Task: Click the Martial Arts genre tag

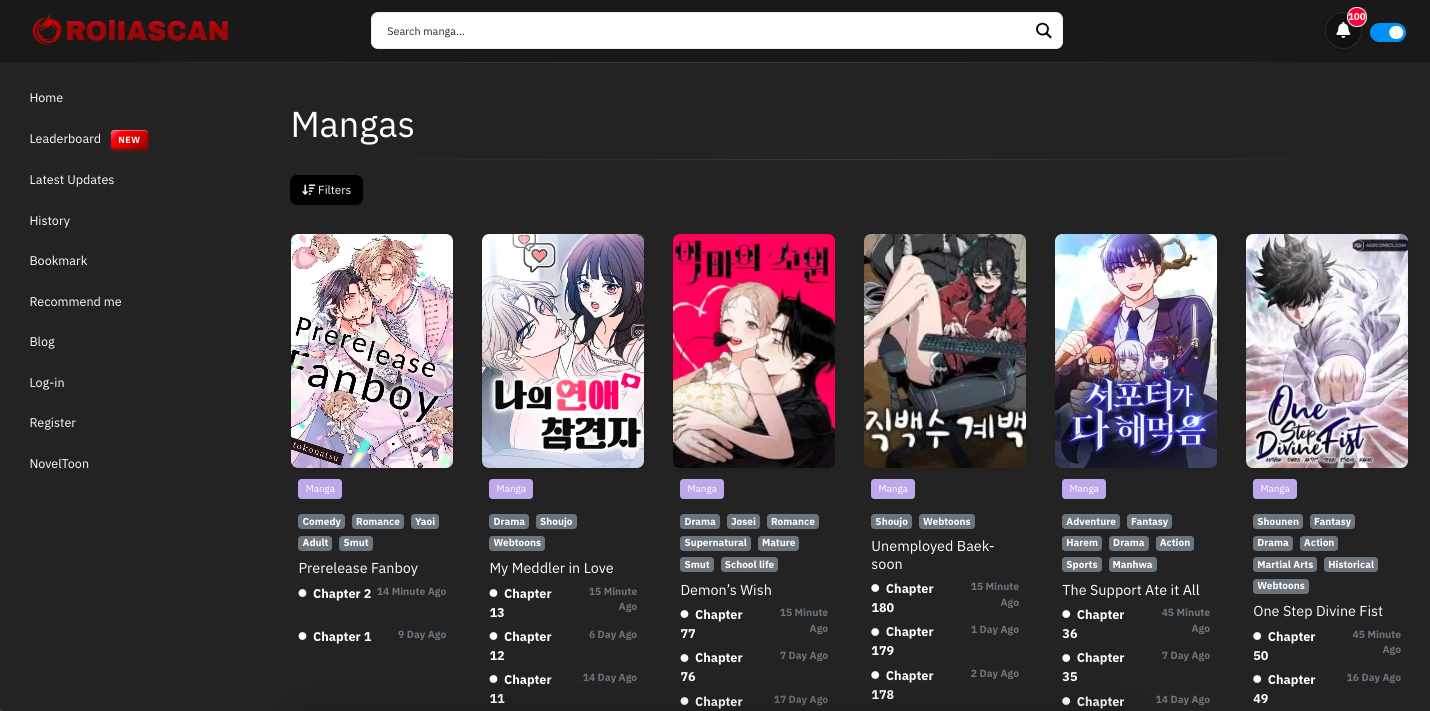Action: (1285, 565)
